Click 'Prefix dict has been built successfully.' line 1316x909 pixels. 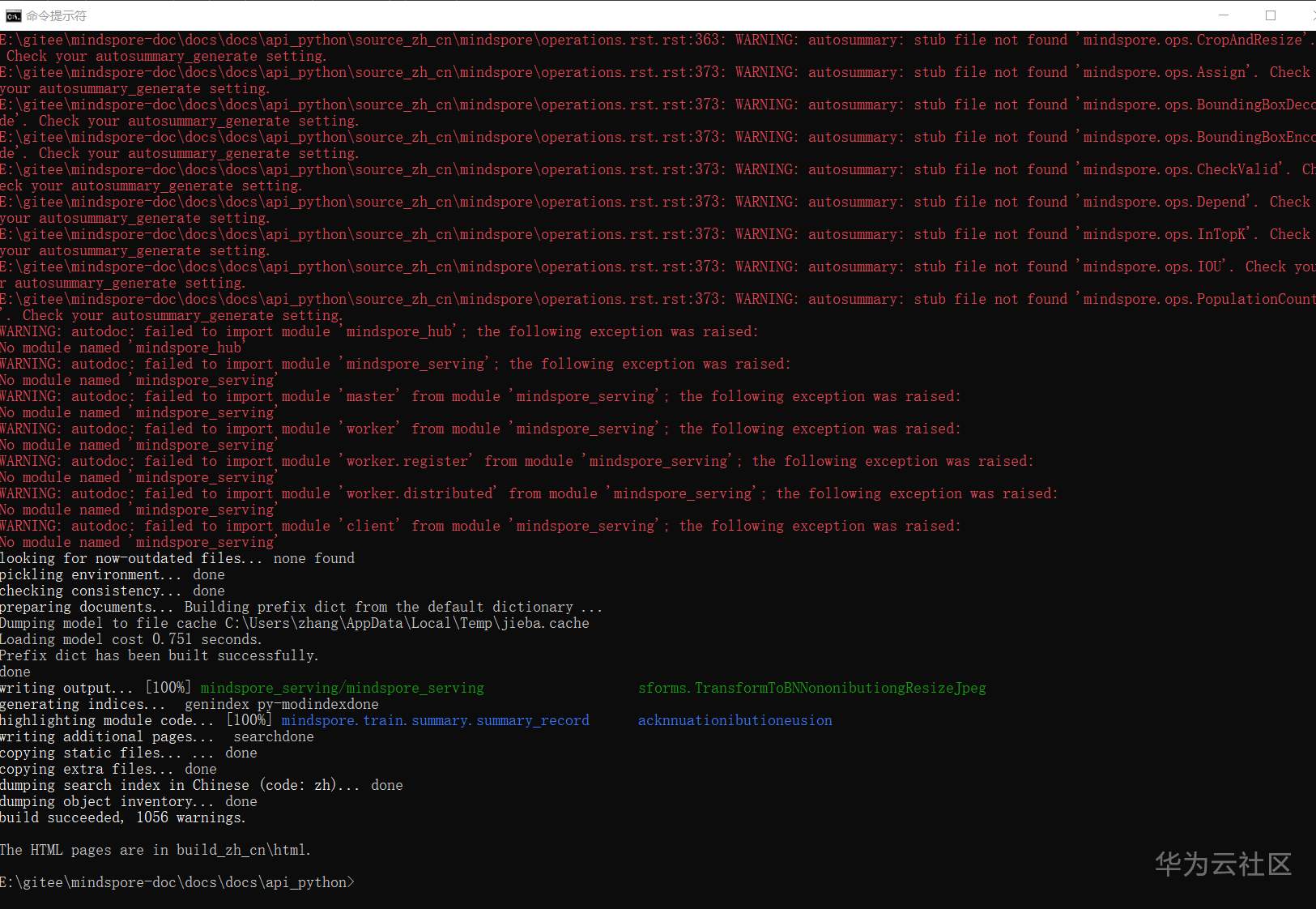click(160, 655)
